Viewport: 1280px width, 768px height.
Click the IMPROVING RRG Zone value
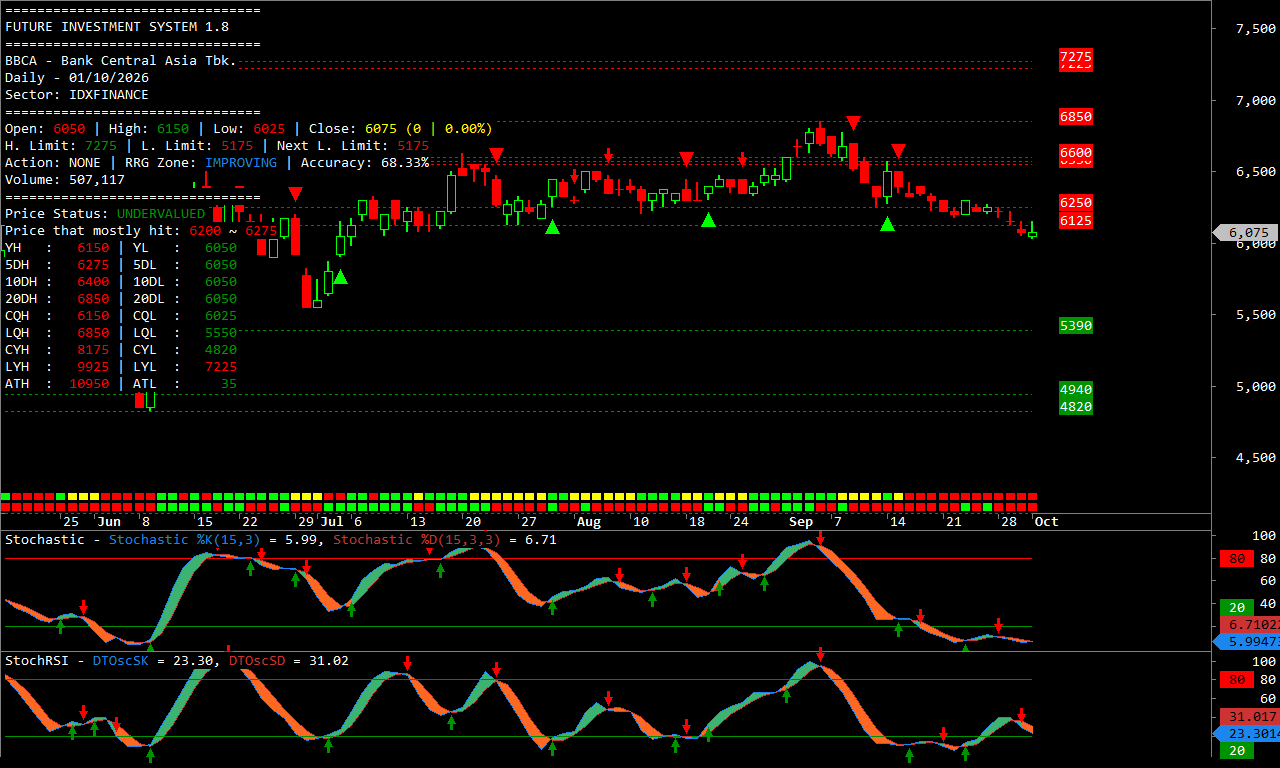(x=241, y=163)
